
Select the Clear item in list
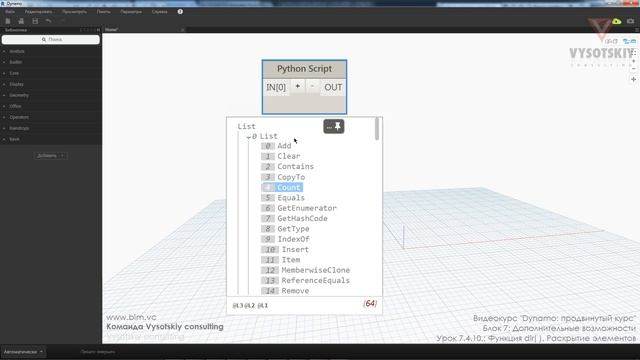pyautogui.click(x=289, y=156)
